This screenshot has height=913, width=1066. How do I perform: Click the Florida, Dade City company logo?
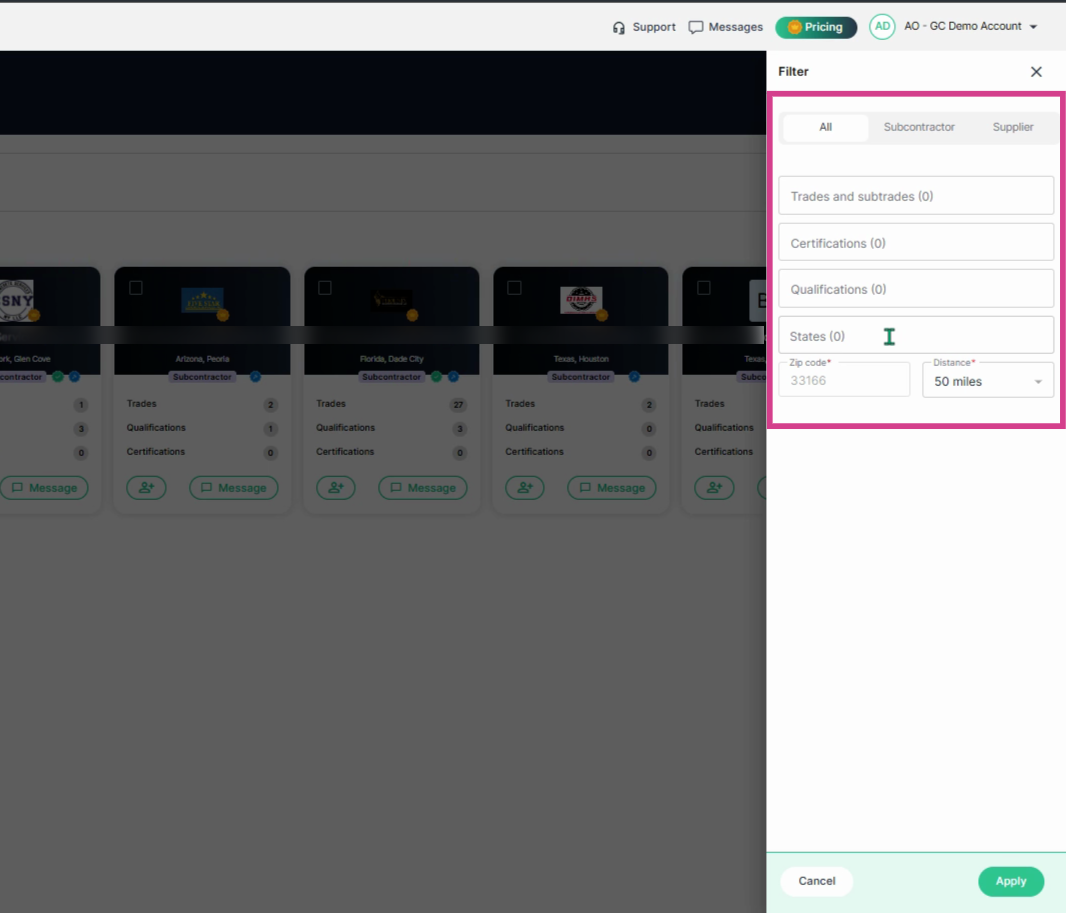[392, 300]
